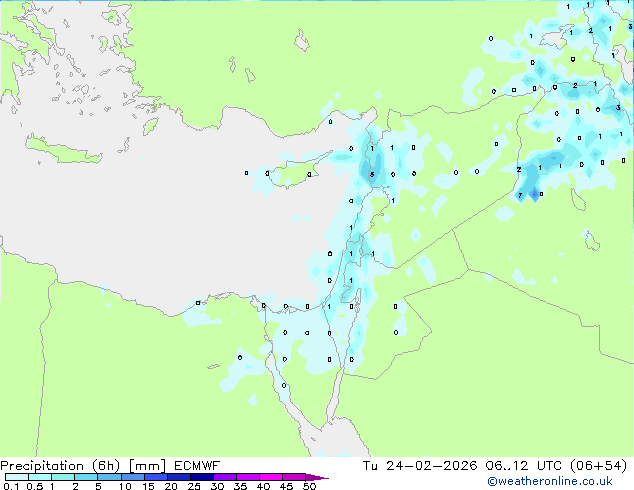
Task: Click the 'ECMWF' model label
Action: click(x=197, y=466)
